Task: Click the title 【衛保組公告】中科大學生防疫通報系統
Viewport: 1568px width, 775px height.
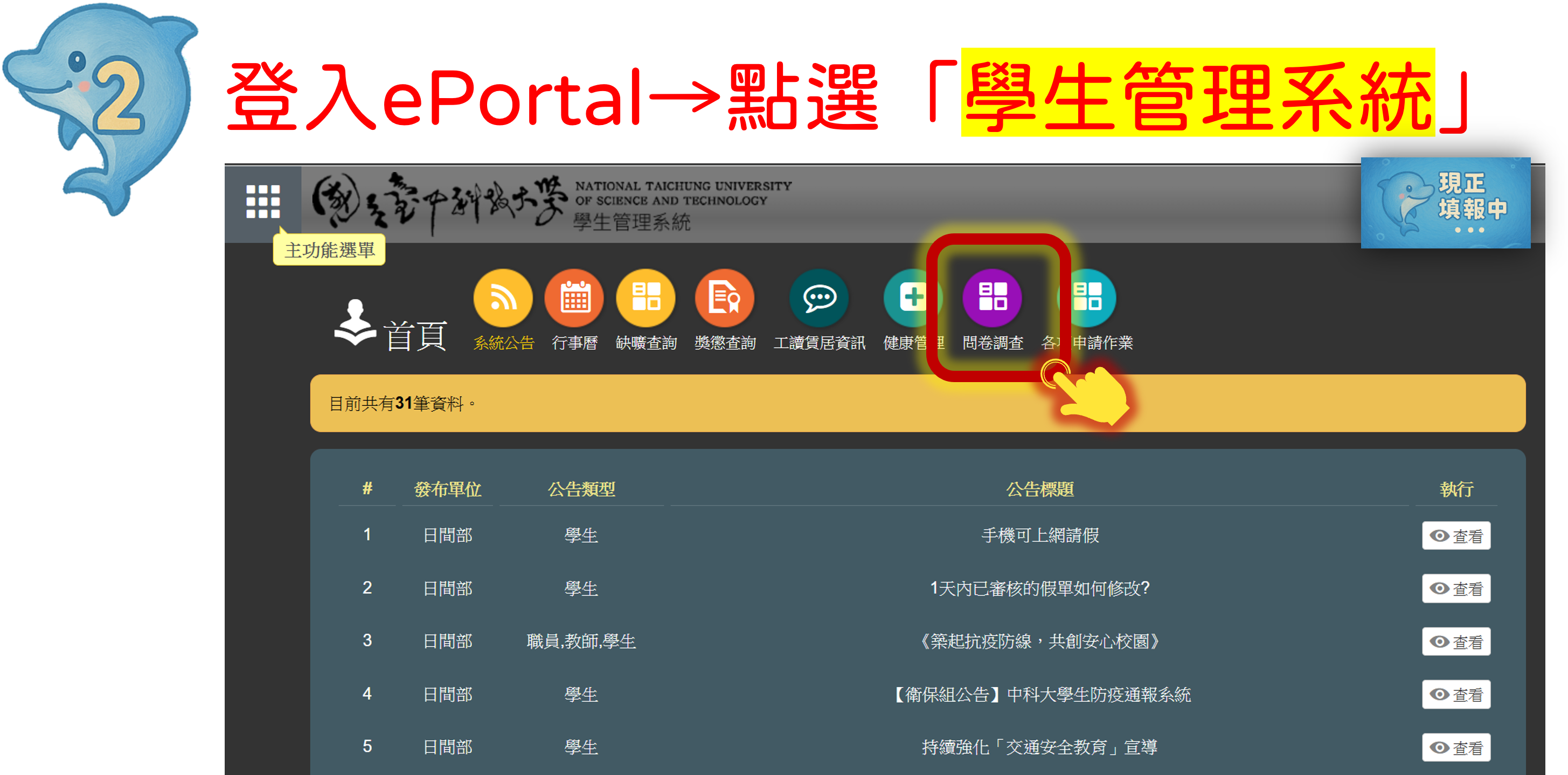Action: point(1040,694)
